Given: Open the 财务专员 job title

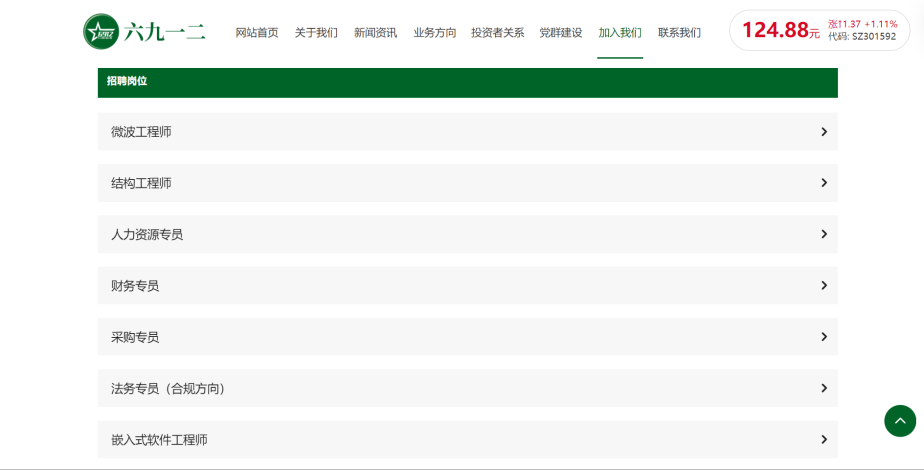Looking at the screenshot, I should point(135,286).
